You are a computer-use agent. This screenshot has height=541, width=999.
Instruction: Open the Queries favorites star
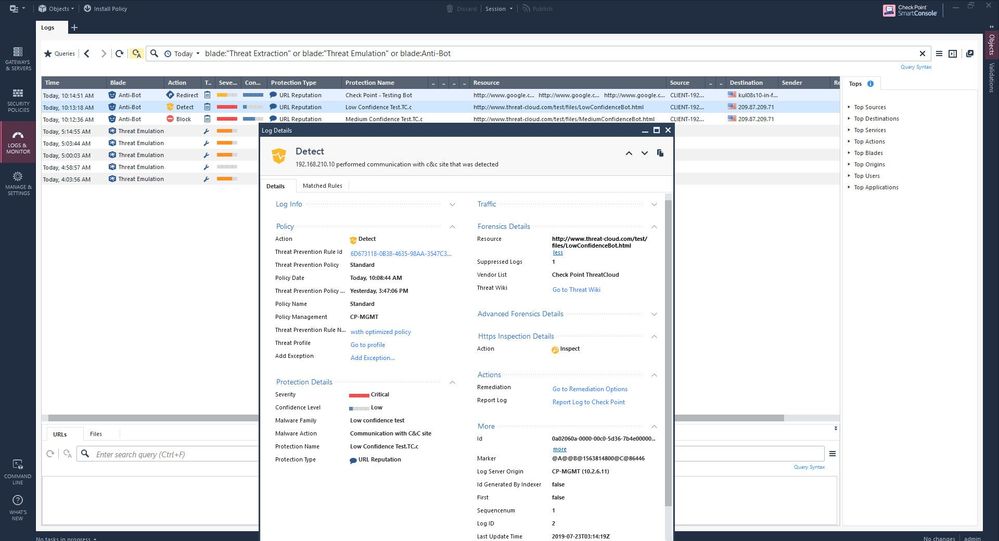(59, 54)
